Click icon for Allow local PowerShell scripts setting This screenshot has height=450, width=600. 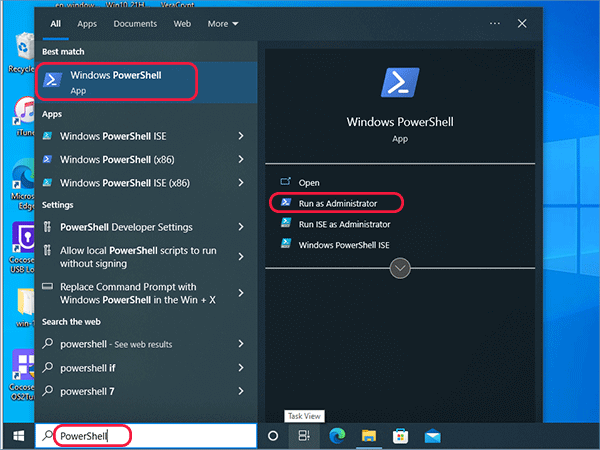pyautogui.click(x=47, y=250)
